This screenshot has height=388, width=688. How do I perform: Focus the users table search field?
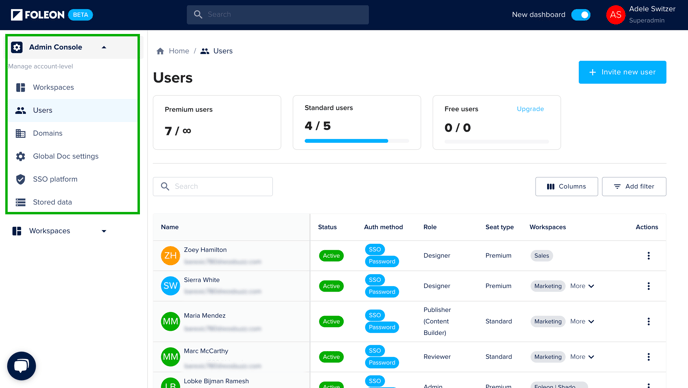pos(213,187)
